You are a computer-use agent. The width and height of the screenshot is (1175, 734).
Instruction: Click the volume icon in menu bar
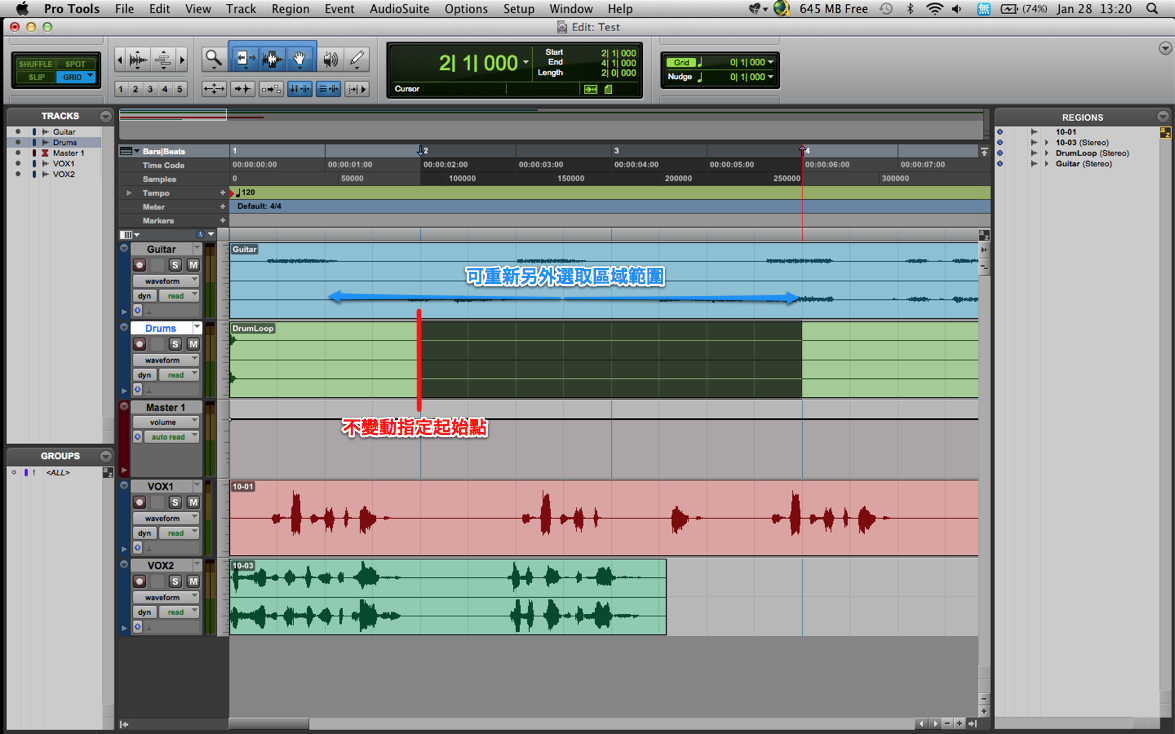957,9
